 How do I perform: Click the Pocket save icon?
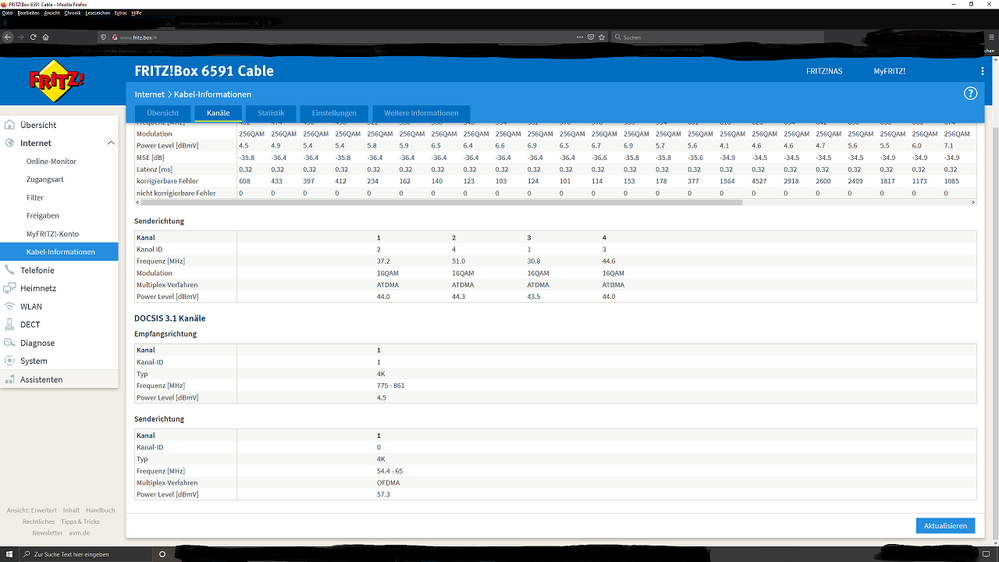point(591,37)
